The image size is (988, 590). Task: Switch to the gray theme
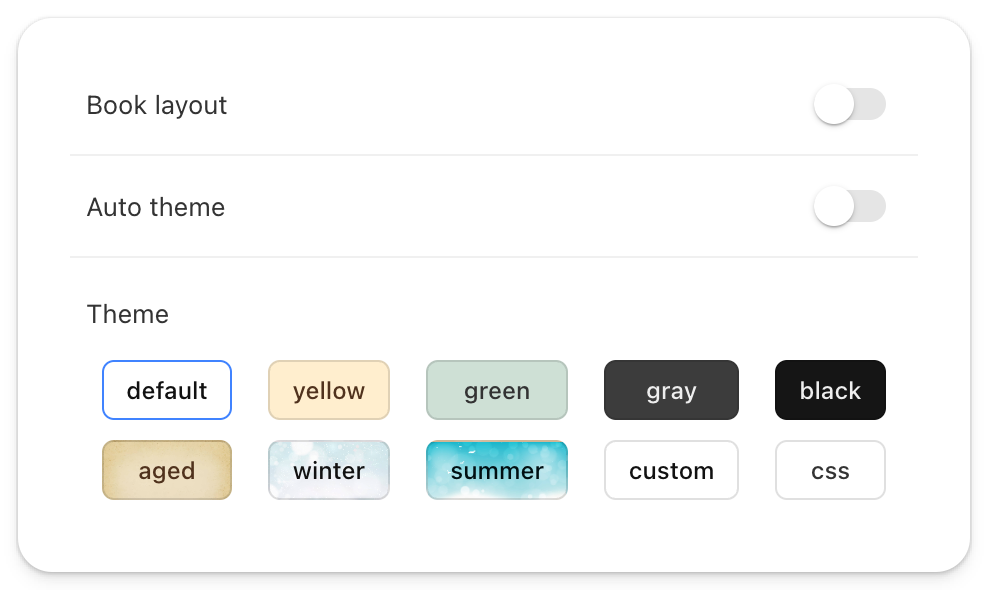[671, 390]
